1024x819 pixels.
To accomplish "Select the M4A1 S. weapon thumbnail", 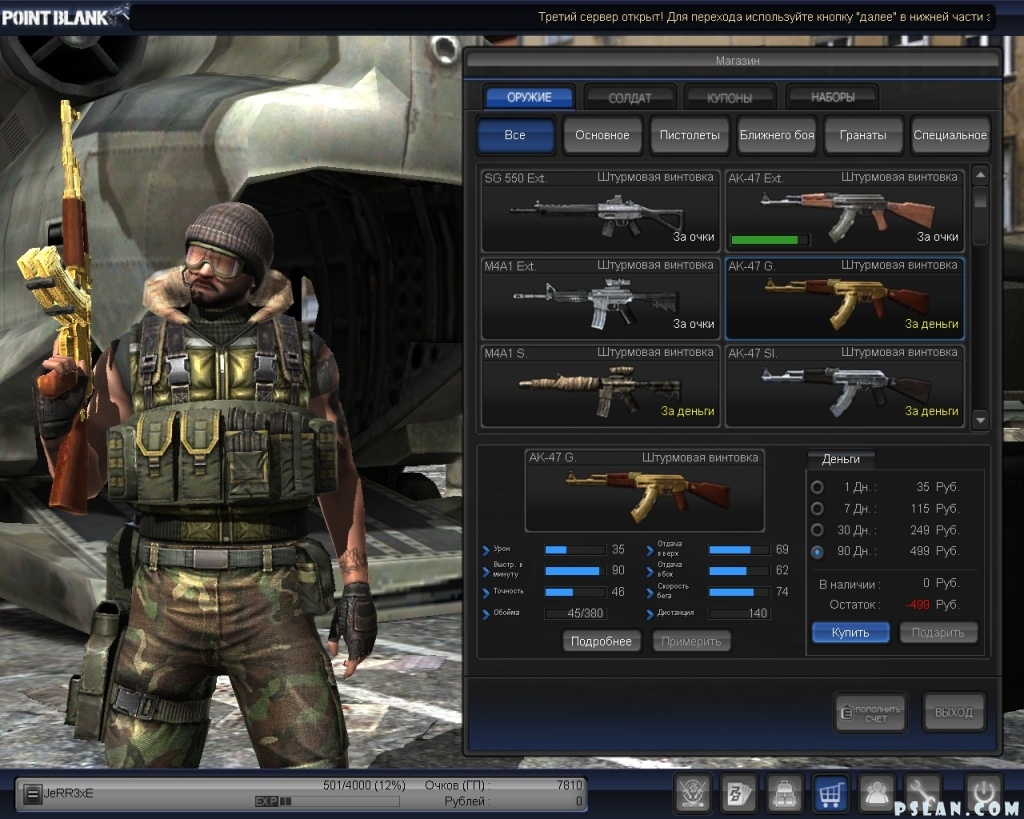I will (x=600, y=386).
